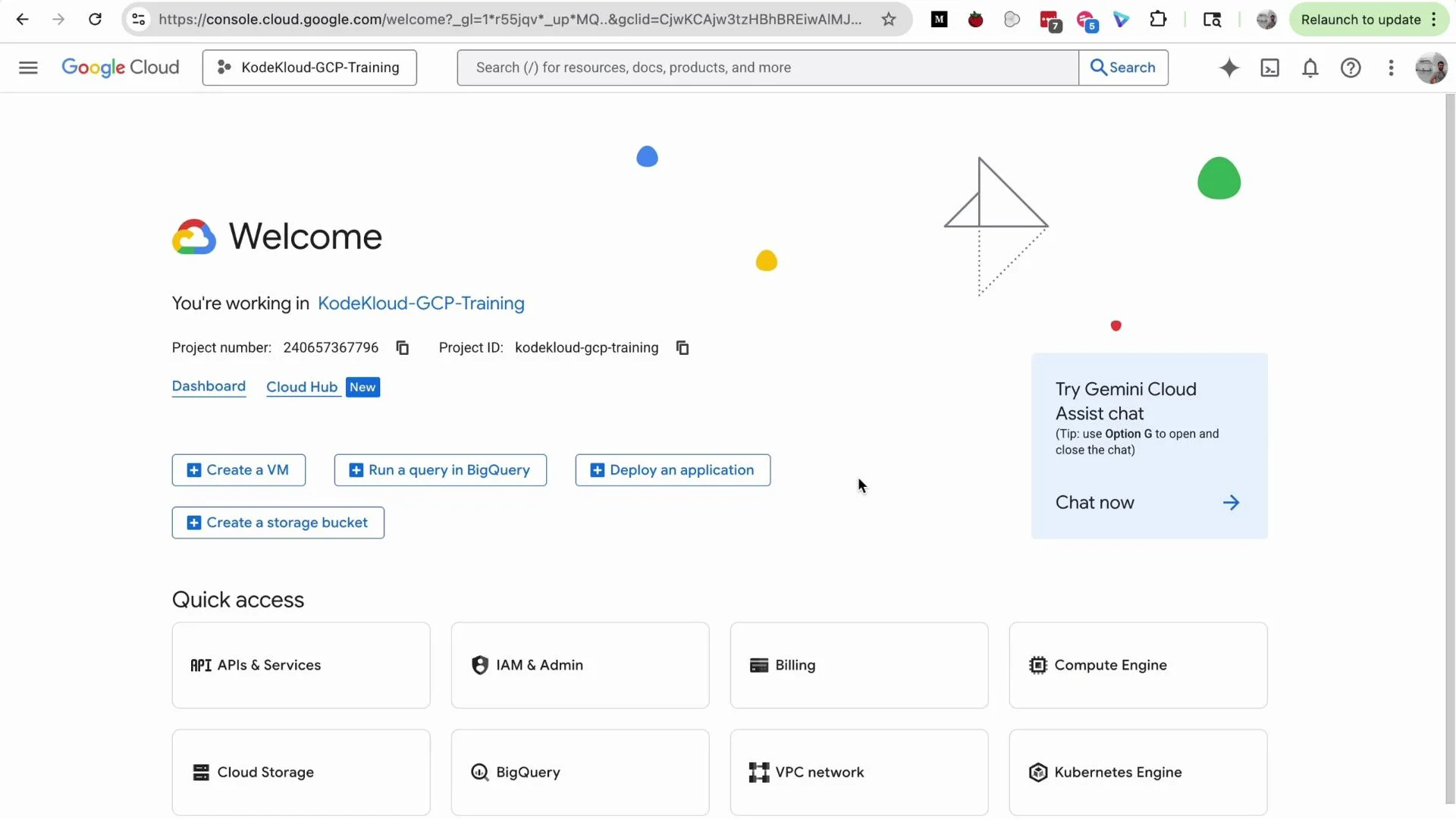Go back in the browser

point(23,20)
